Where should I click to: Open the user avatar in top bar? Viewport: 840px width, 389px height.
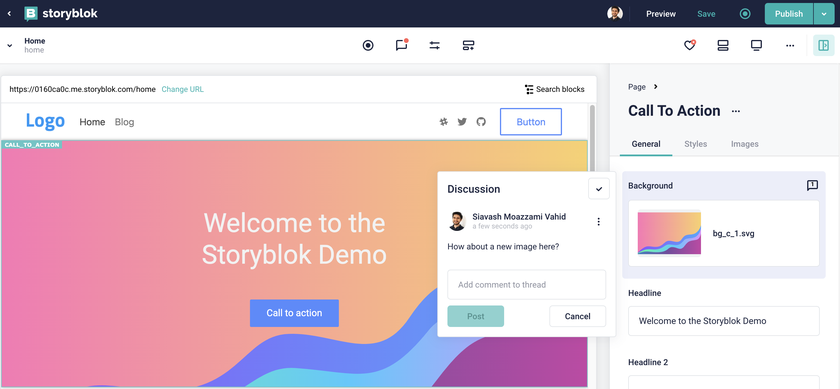point(614,13)
